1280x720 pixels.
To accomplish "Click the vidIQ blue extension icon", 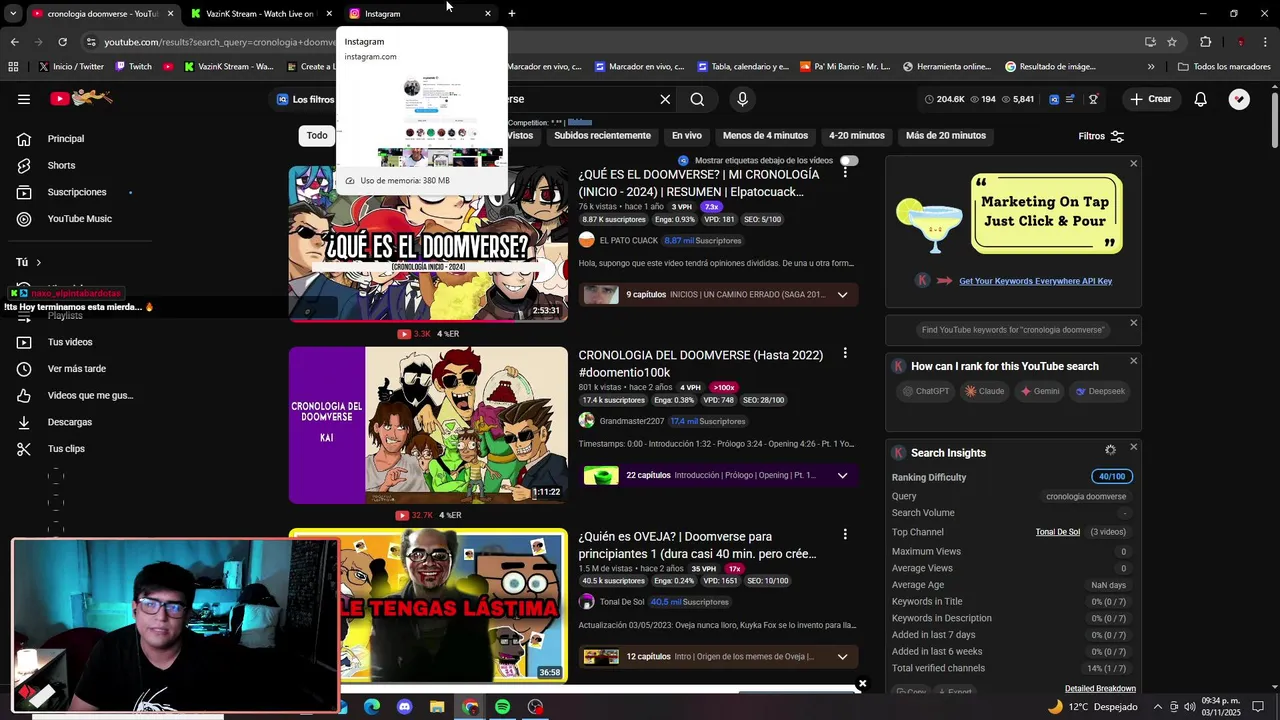I will (x=1054, y=99).
